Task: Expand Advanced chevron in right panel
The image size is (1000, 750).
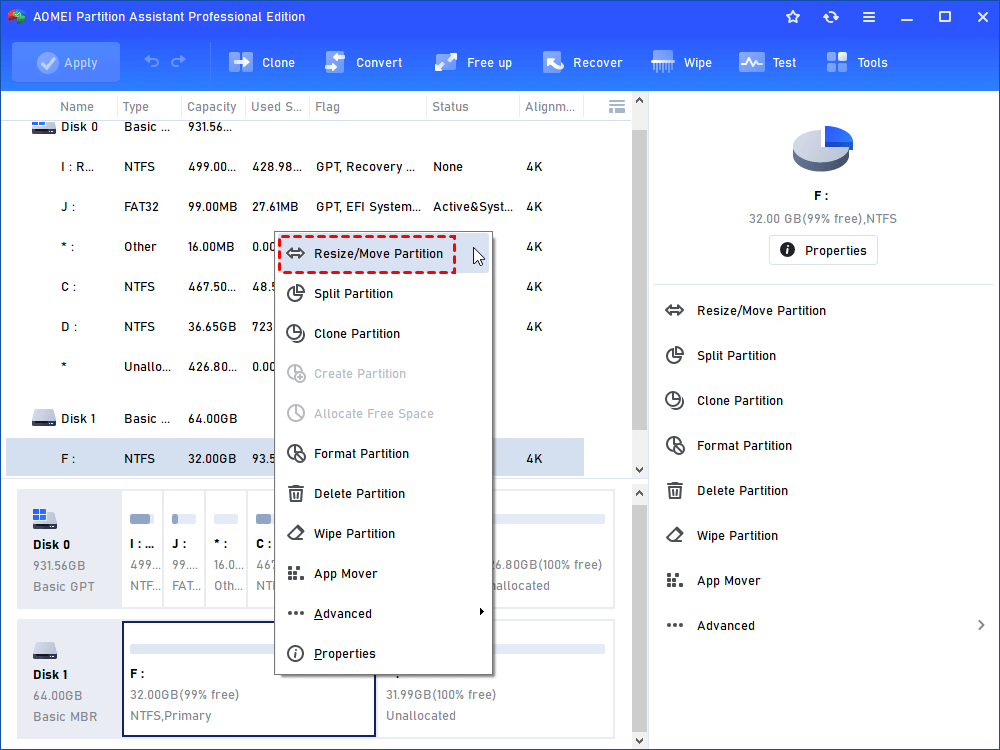Action: pos(981,625)
